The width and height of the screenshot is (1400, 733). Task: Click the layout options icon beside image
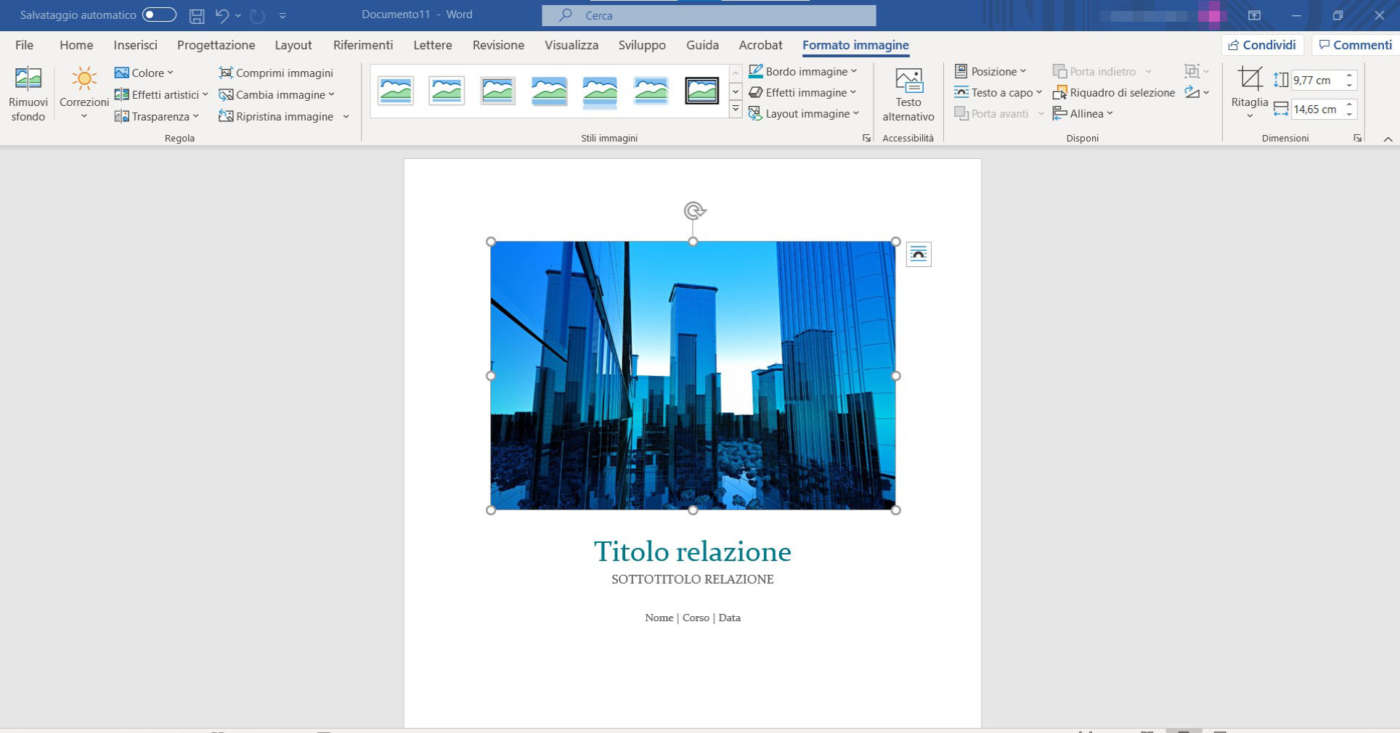pyautogui.click(x=918, y=254)
